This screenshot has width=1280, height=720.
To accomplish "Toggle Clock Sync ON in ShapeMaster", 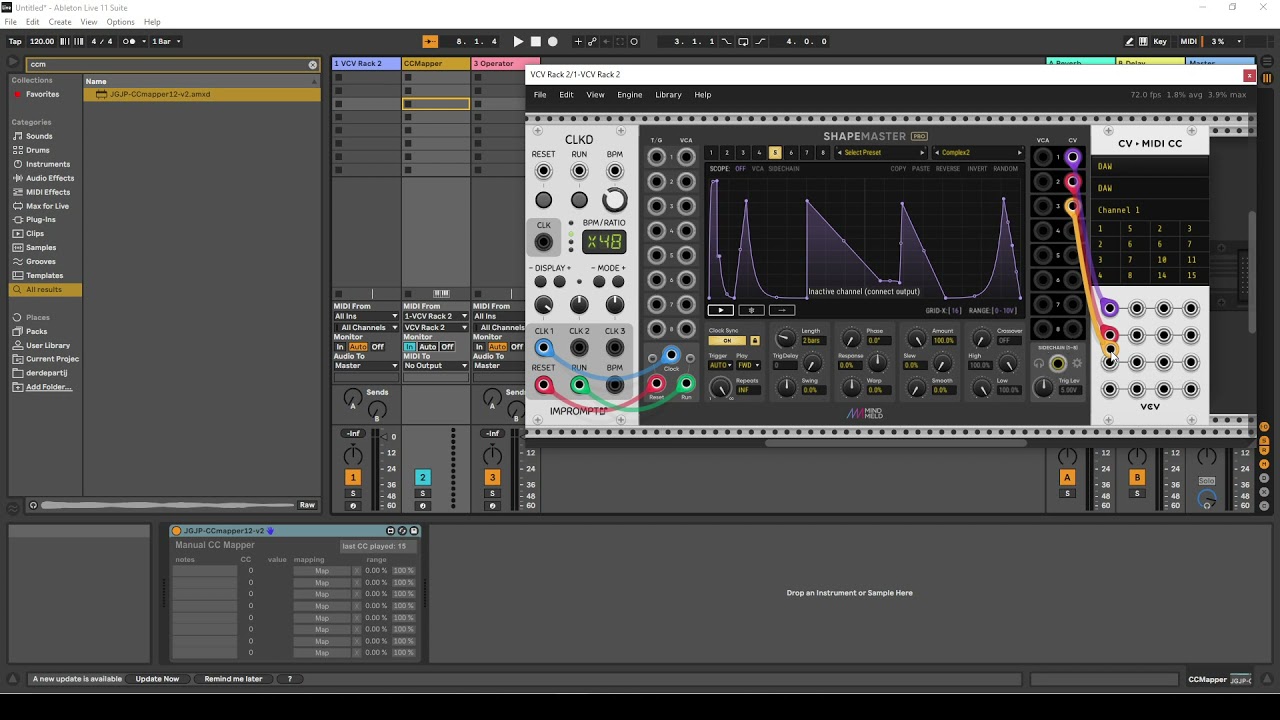I will click(x=727, y=341).
